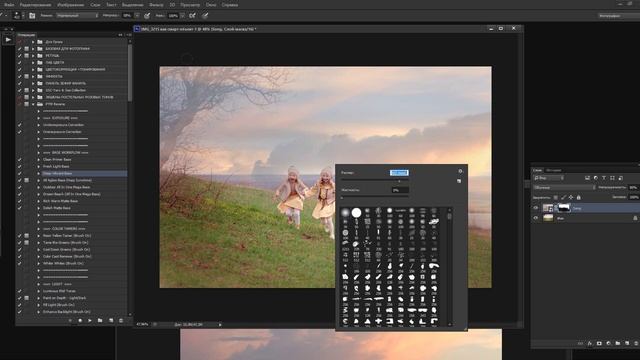Select the layer mask thumbnail on top layer
The height and width of the screenshot is (360, 640).
coord(564,208)
